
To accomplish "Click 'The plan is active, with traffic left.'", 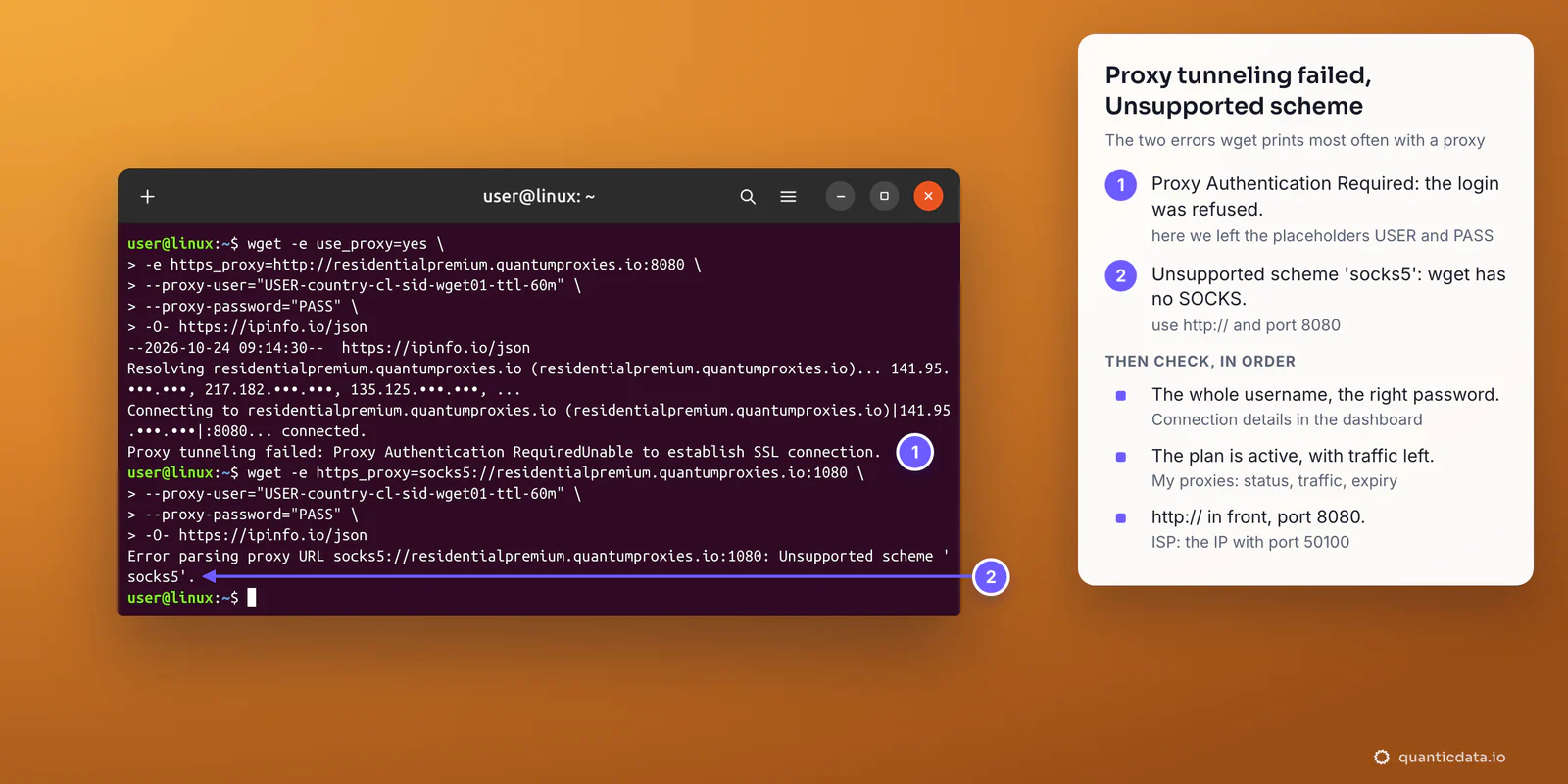I will pos(1293,456).
